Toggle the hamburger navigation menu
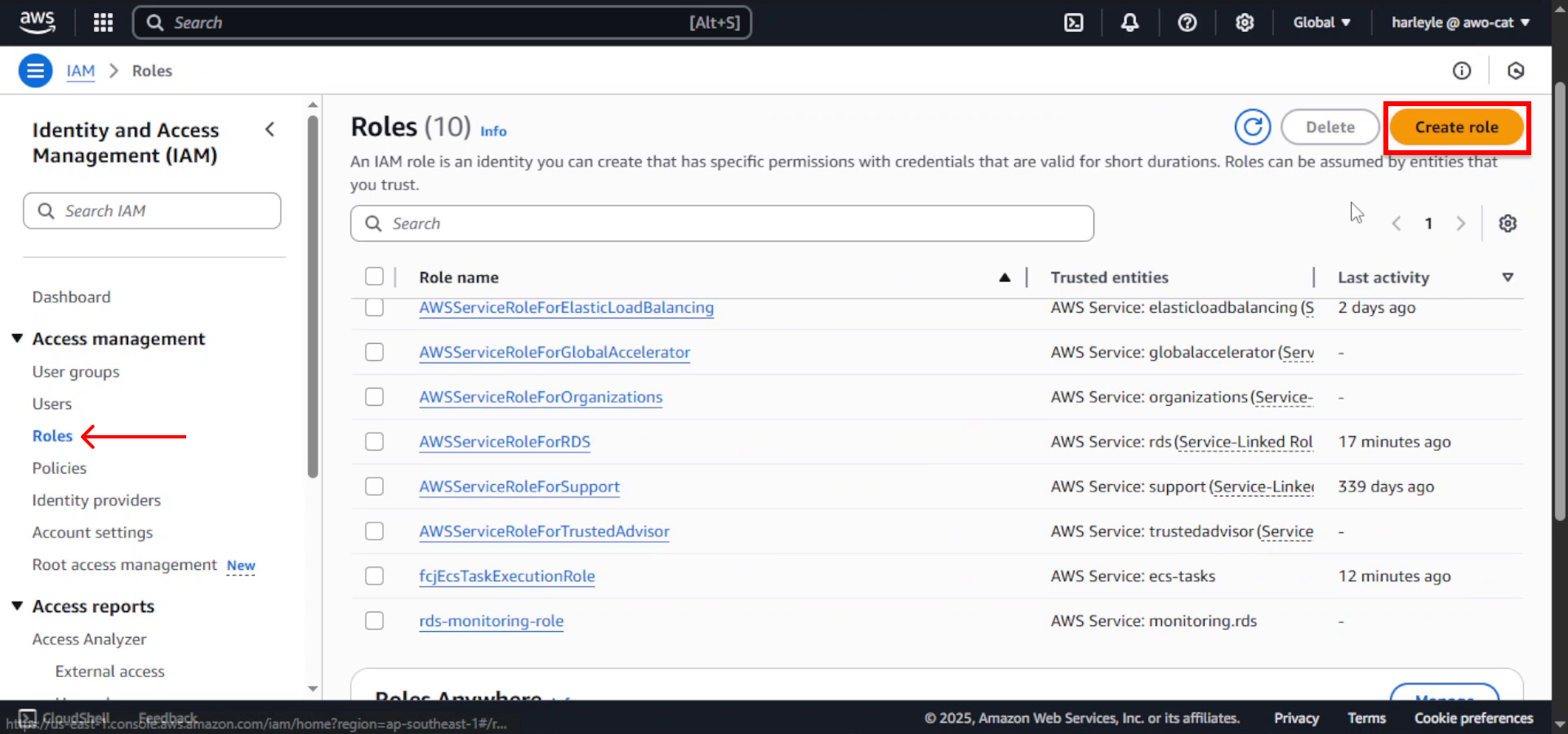Viewport: 1568px width, 734px height. [35, 71]
